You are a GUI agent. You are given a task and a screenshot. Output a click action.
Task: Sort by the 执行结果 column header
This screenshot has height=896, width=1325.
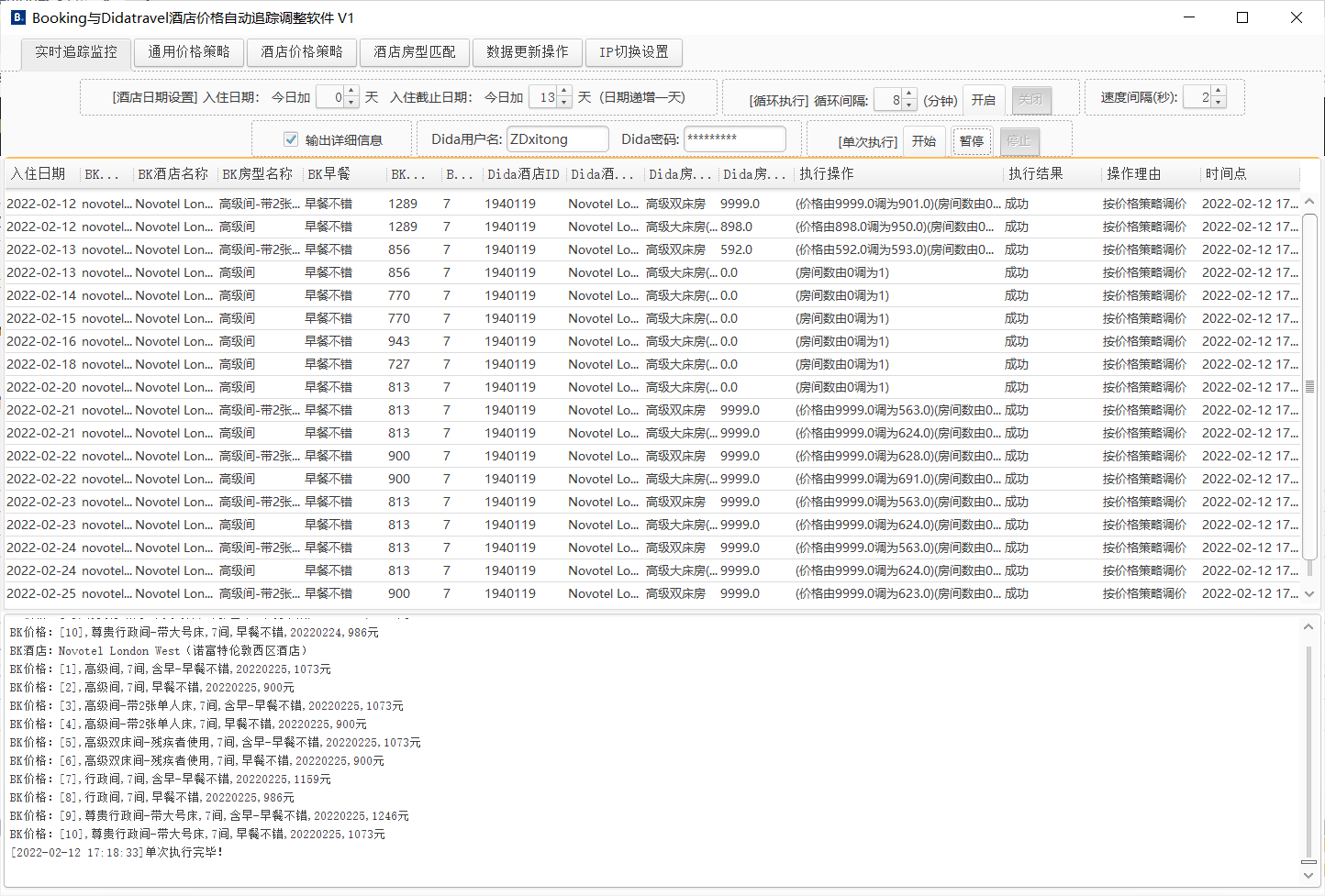pyautogui.click(x=1052, y=174)
